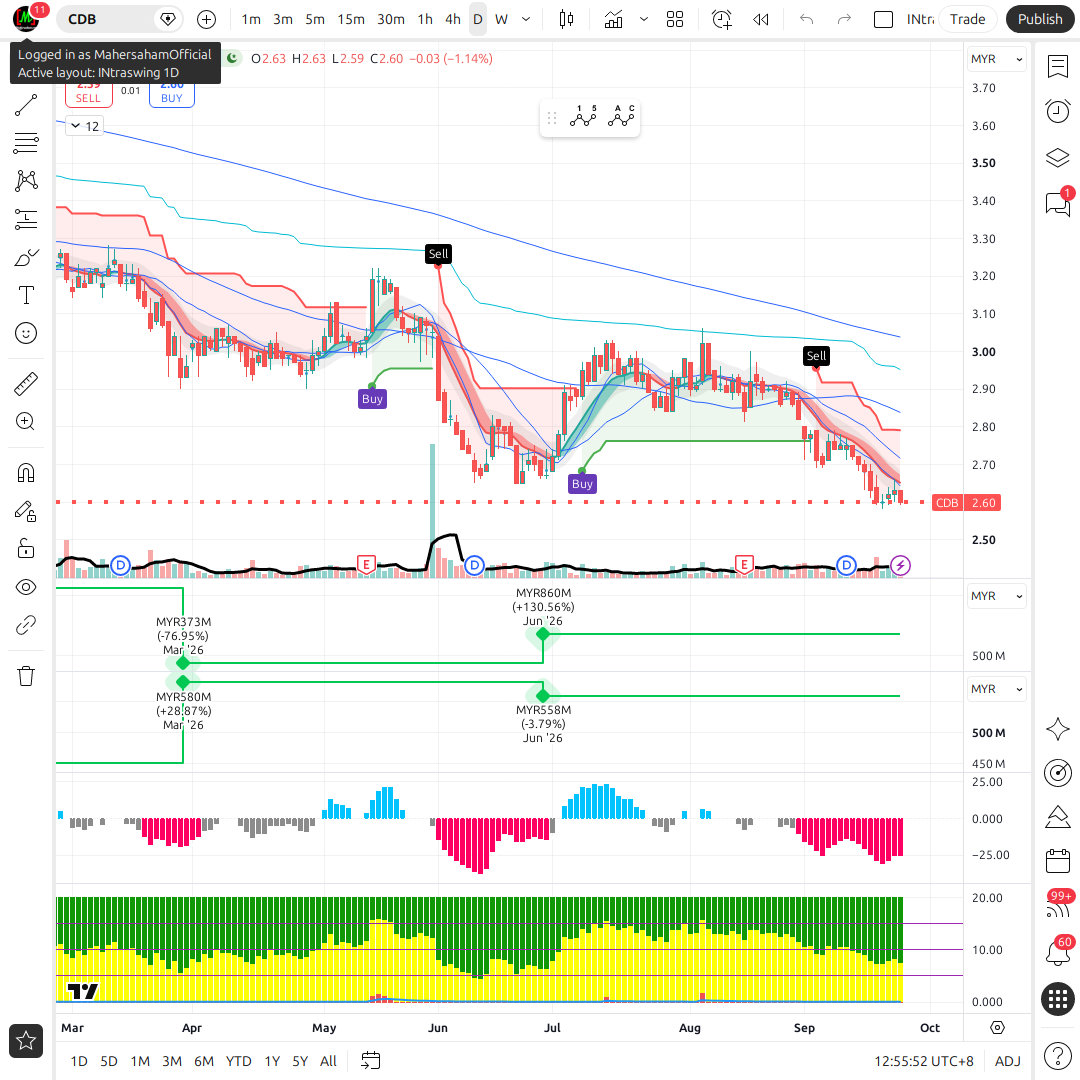Open the go to date calendar
The height and width of the screenshot is (1080, 1080).
[x=371, y=1061]
